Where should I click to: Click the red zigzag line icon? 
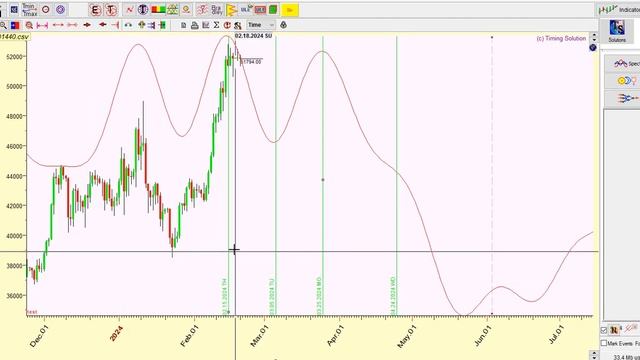(x=130, y=9)
